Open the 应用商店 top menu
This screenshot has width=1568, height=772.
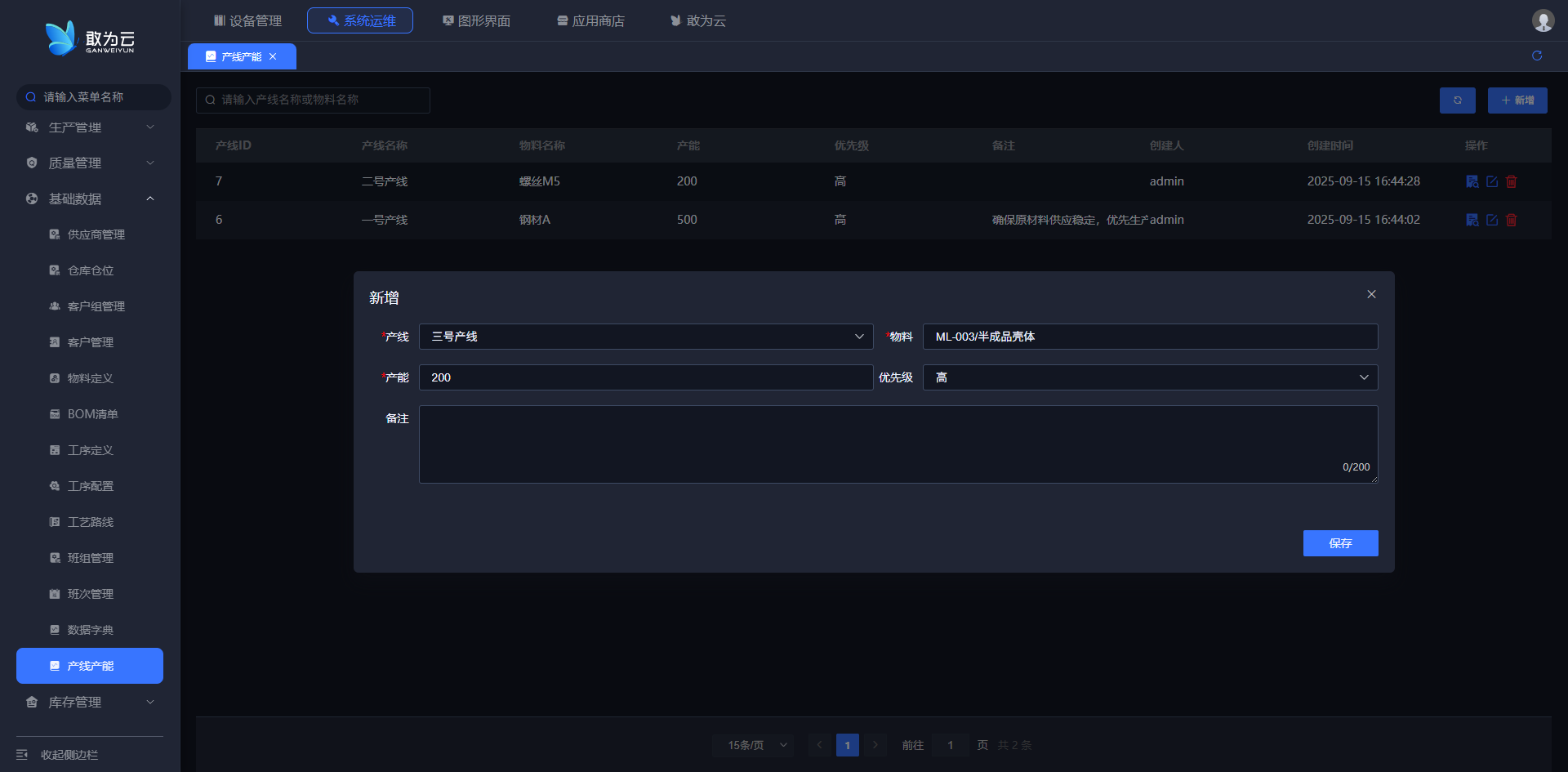[590, 20]
